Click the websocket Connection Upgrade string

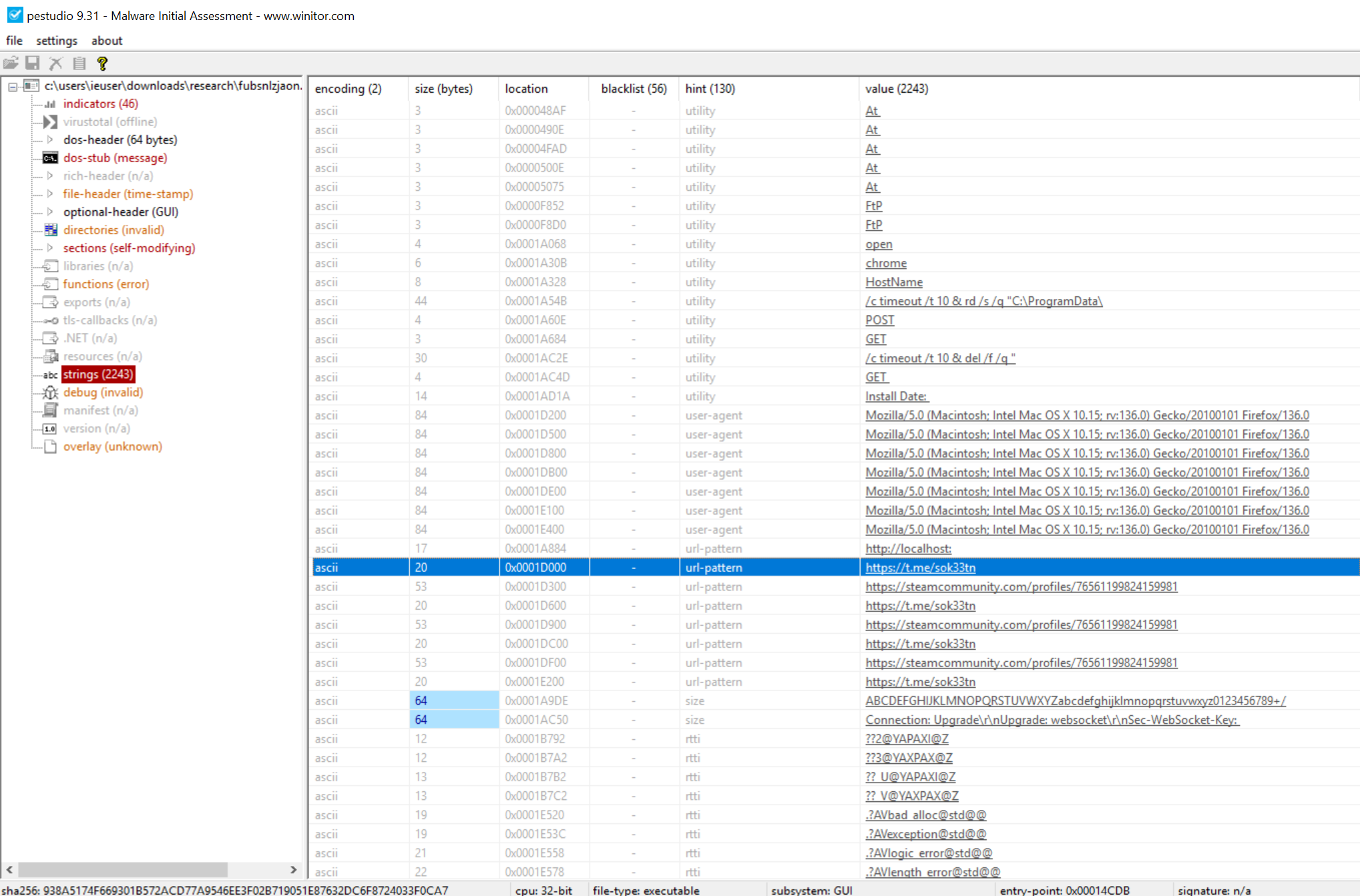pos(1052,720)
